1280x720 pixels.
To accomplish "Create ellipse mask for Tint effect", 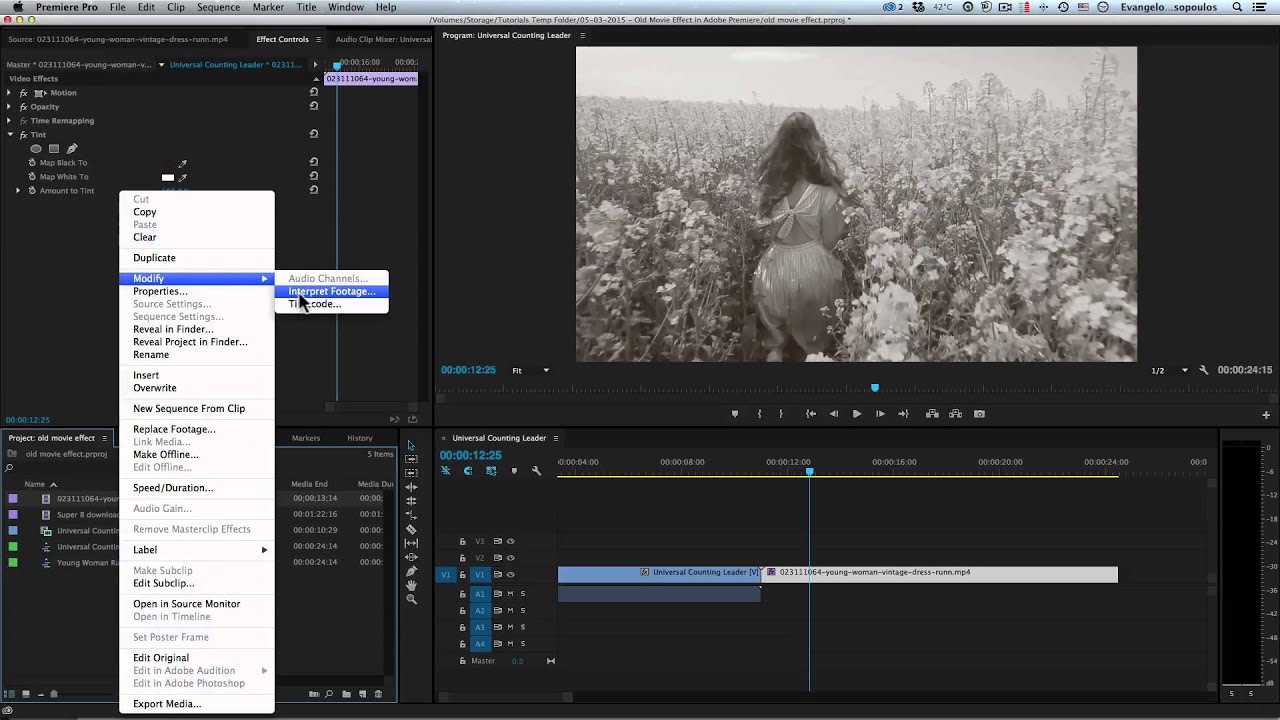I will pyautogui.click(x=36, y=149).
